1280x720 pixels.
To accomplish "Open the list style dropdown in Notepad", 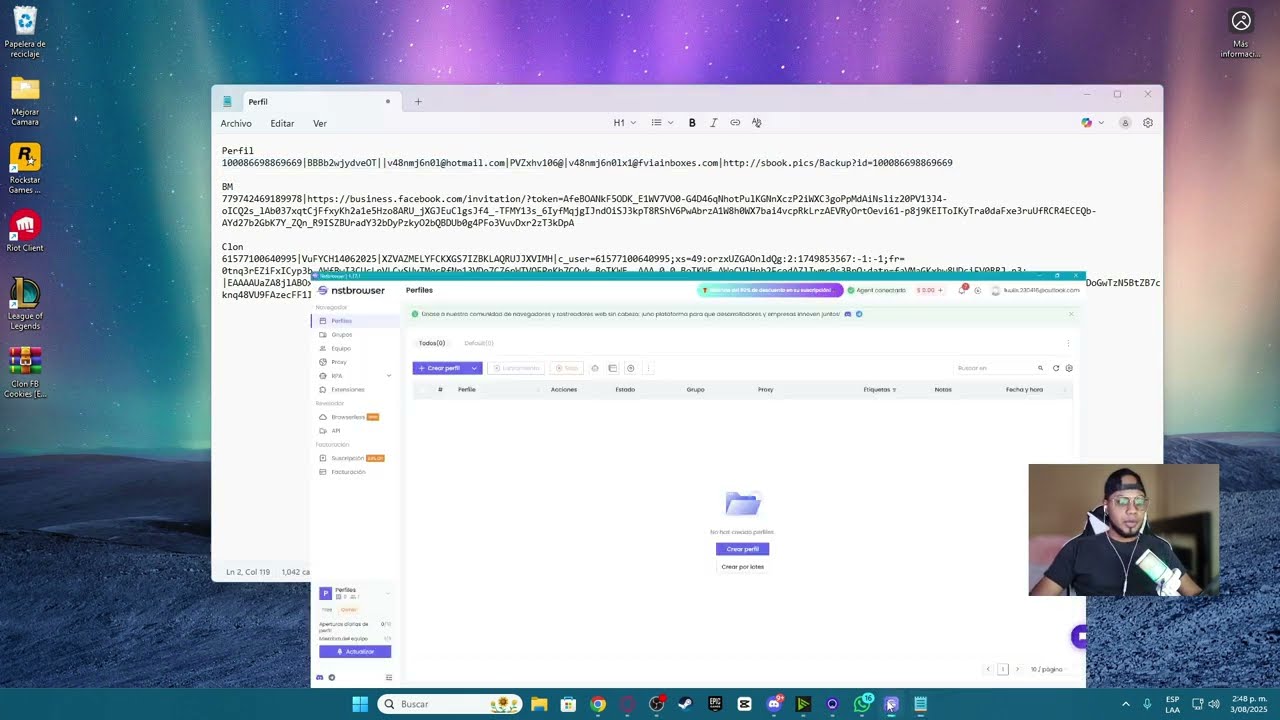I will tap(662, 123).
